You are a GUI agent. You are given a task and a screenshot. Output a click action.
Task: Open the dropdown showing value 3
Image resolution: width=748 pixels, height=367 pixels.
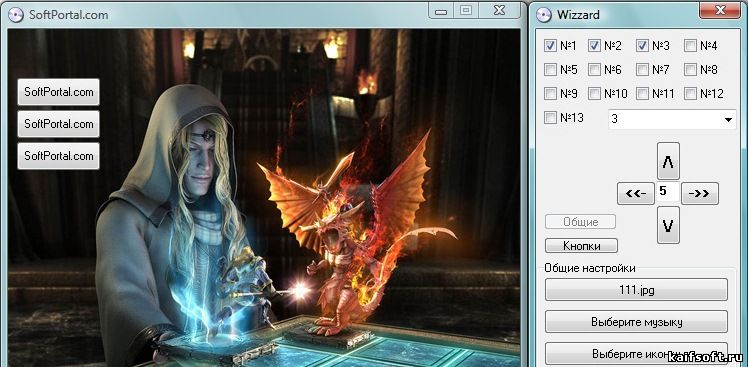pyautogui.click(x=673, y=119)
